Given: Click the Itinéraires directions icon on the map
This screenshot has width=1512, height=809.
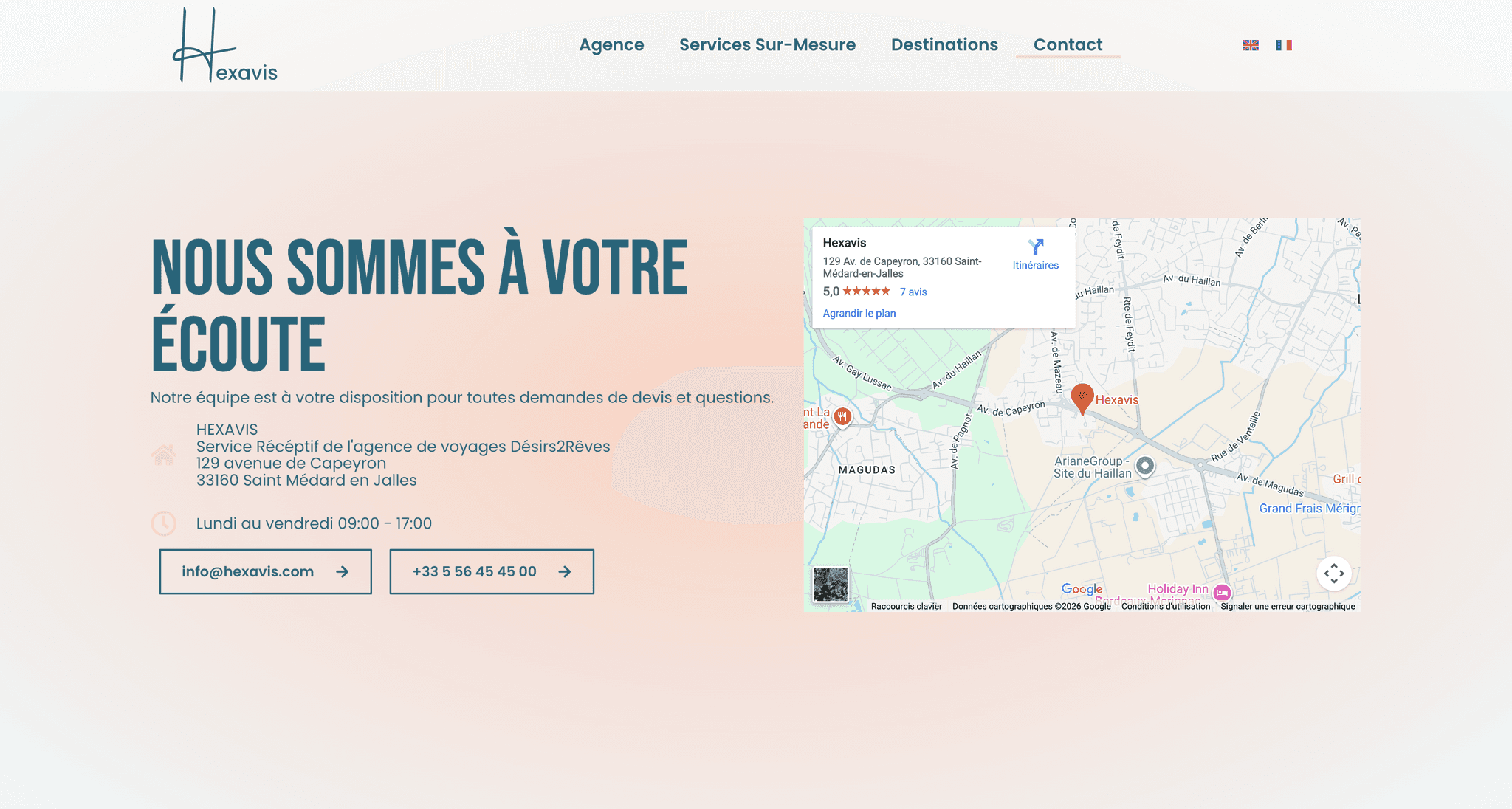Looking at the screenshot, I should (x=1036, y=247).
